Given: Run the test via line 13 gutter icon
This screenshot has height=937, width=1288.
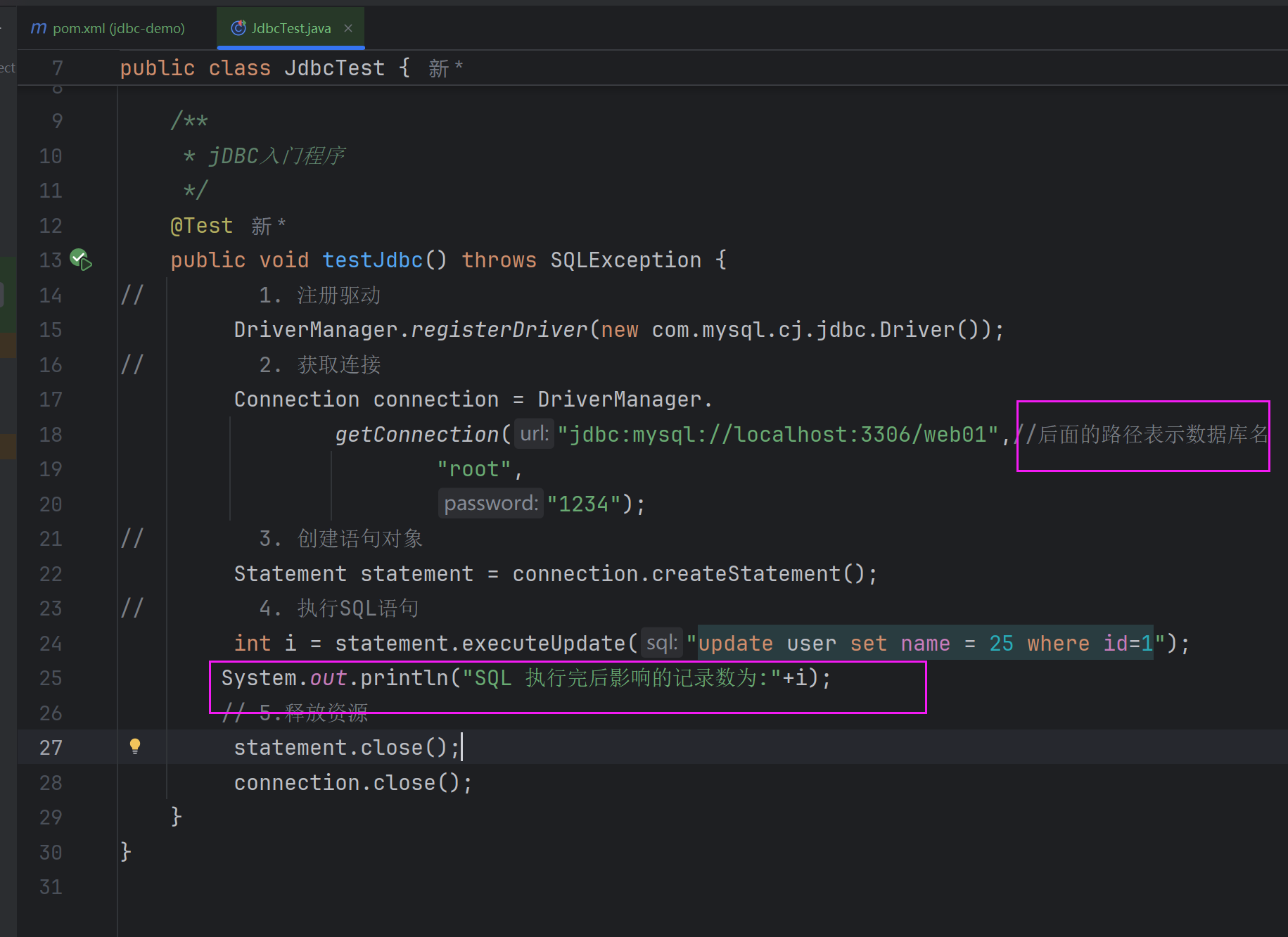Looking at the screenshot, I should click(x=81, y=260).
